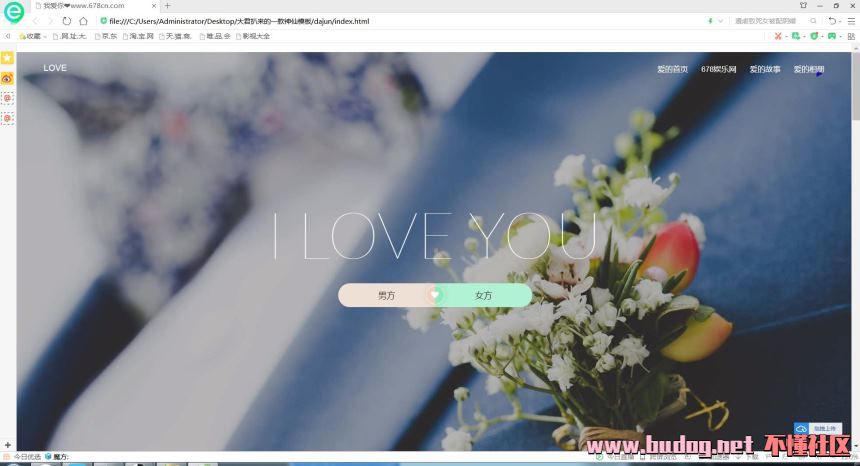
Task: Click the back navigation arrow
Action: click(x=36, y=21)
